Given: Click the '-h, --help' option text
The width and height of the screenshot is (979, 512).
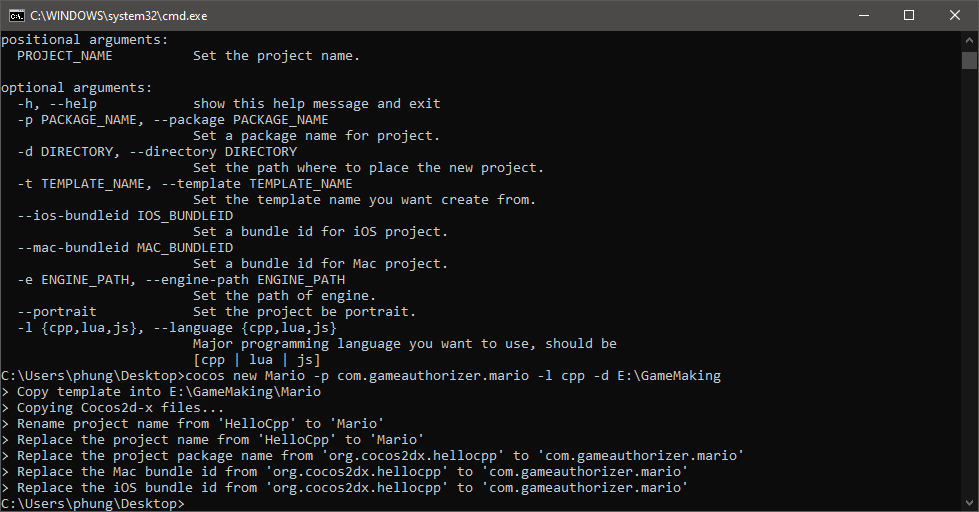Looking at the screenshot, I should [x=57, y=104].
